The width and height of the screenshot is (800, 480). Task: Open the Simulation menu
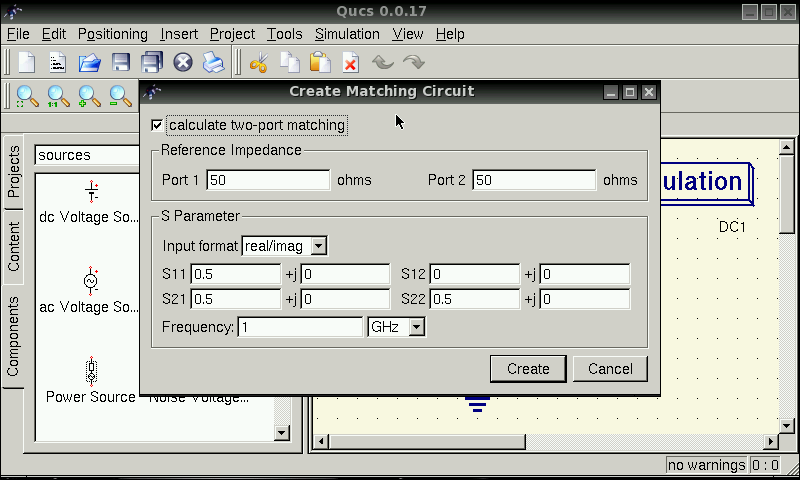tap(347, 34)
